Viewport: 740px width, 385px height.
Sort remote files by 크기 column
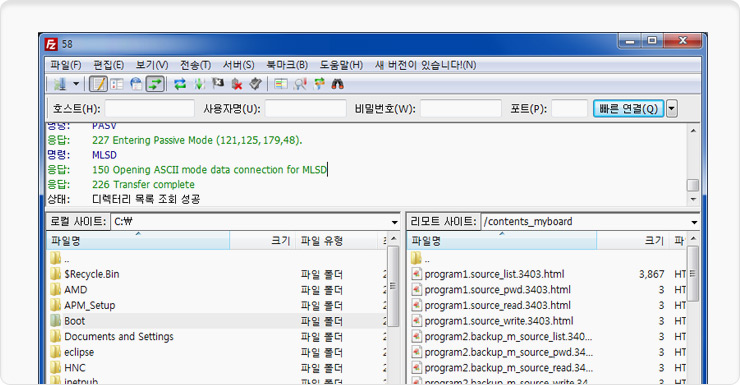point(633,241)
